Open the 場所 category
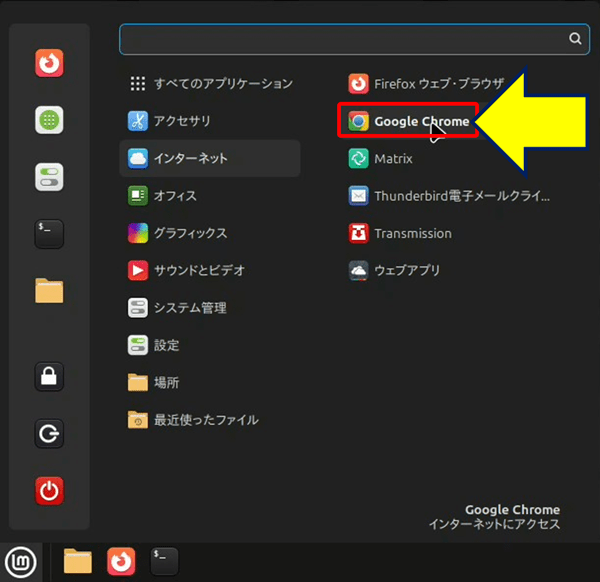Screen dimensions: 600x582 pos(210,383)
